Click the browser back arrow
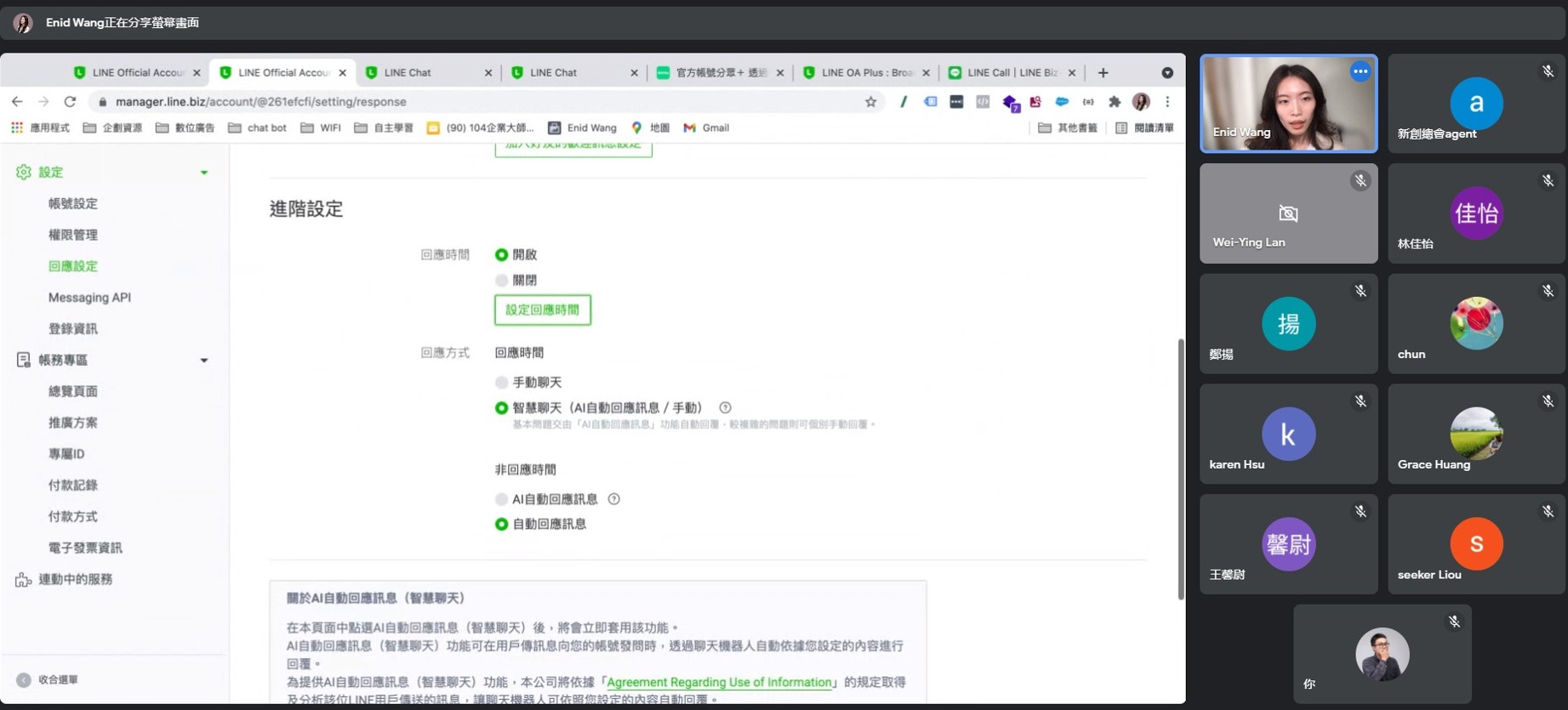 [17, 102]
